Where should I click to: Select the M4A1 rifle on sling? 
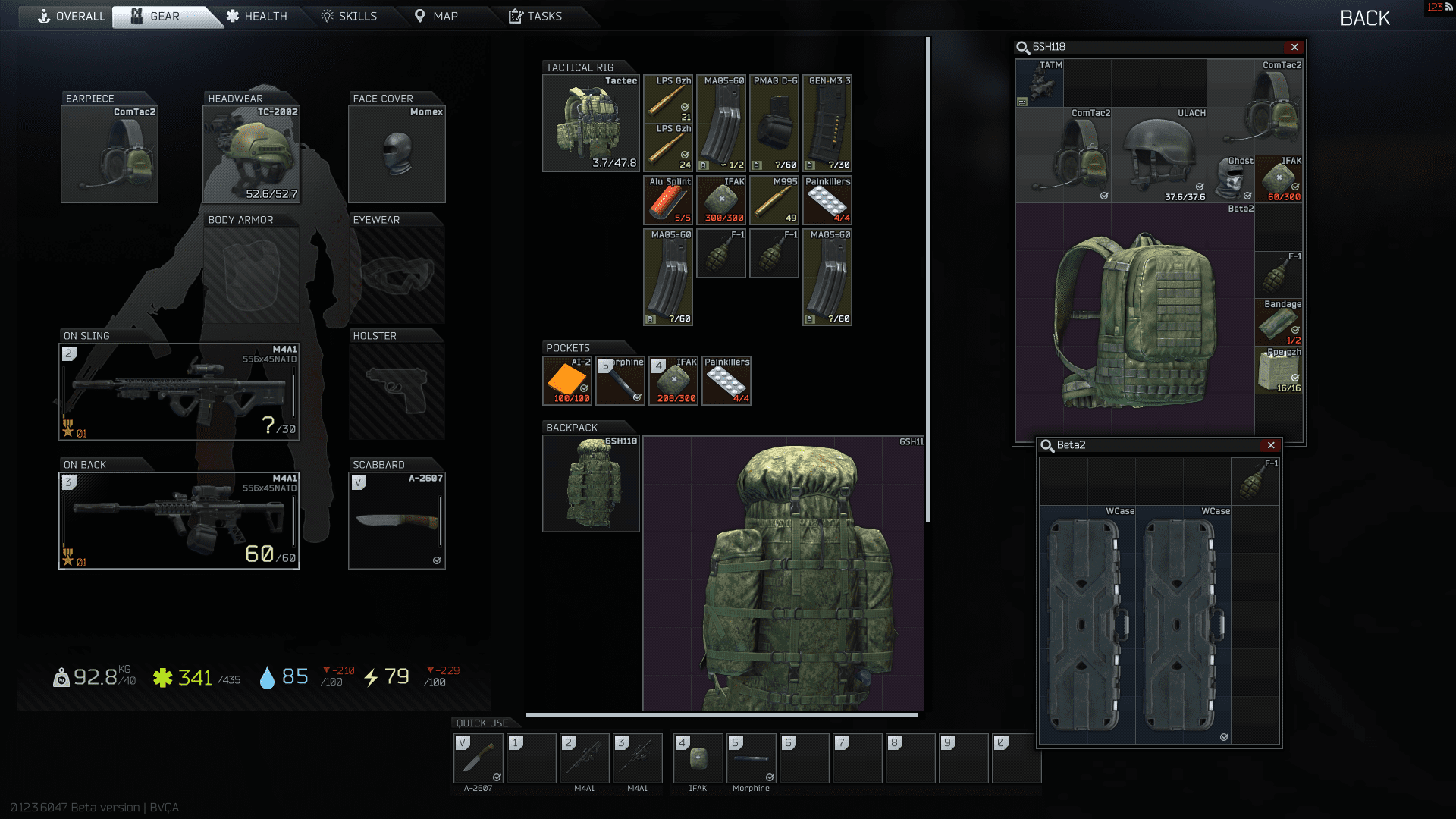tap(179, 392)
